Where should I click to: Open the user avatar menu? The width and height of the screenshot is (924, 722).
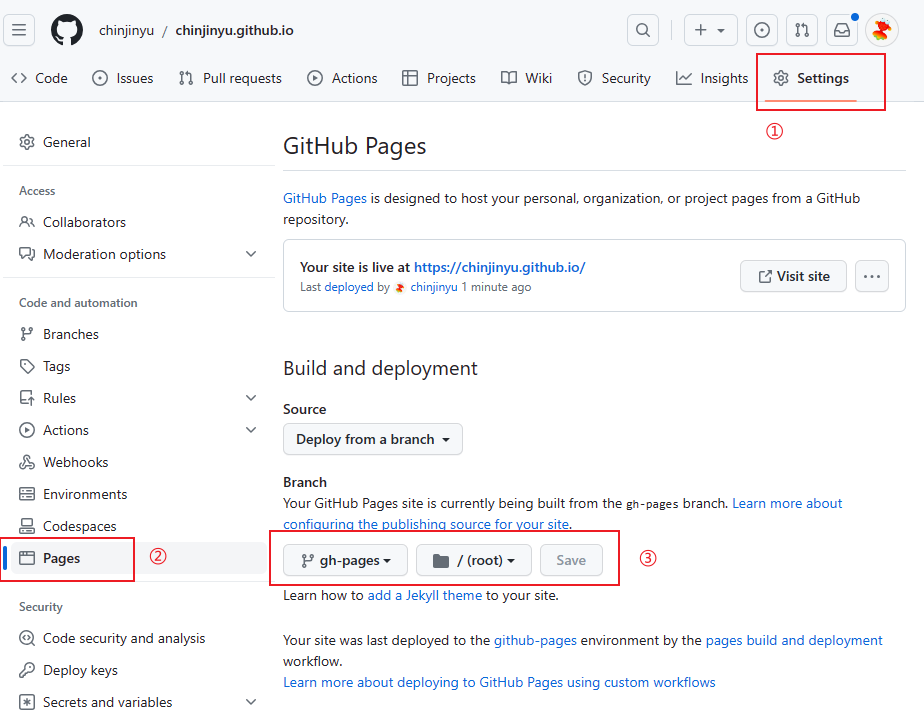click(x=882, y=29)
